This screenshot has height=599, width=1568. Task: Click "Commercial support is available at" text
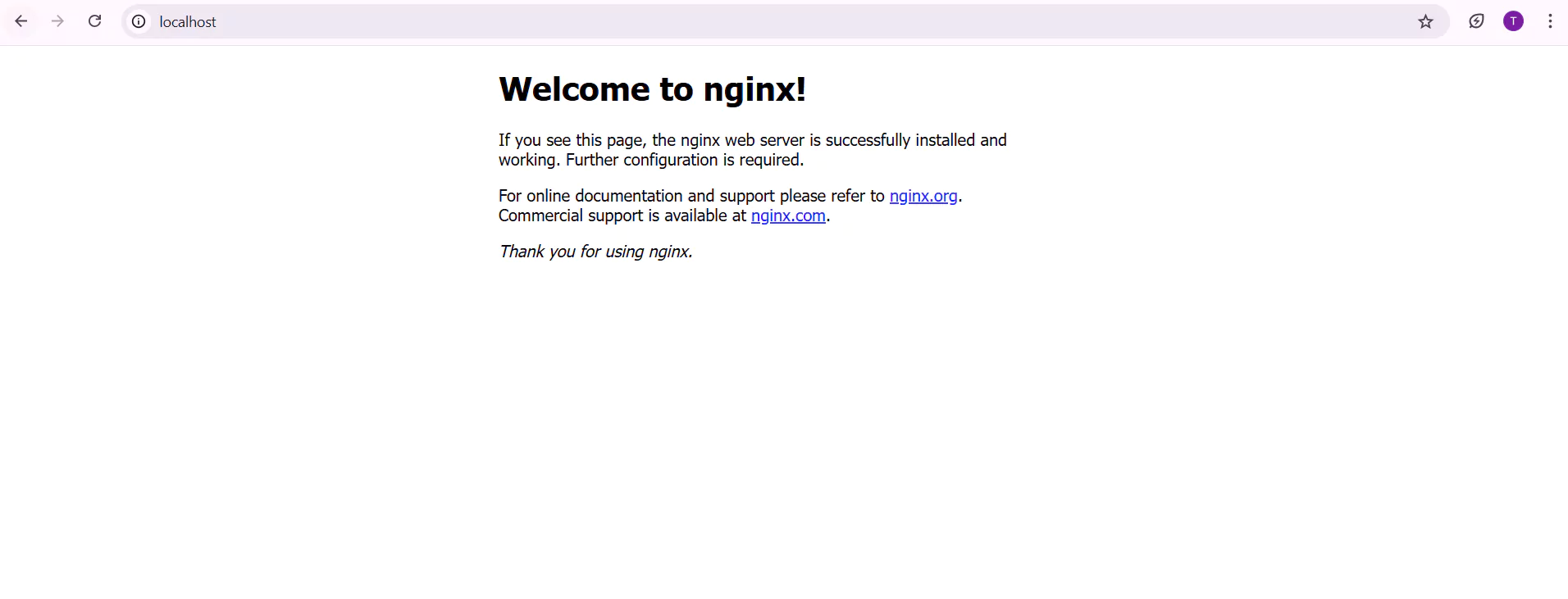point(622,216)
